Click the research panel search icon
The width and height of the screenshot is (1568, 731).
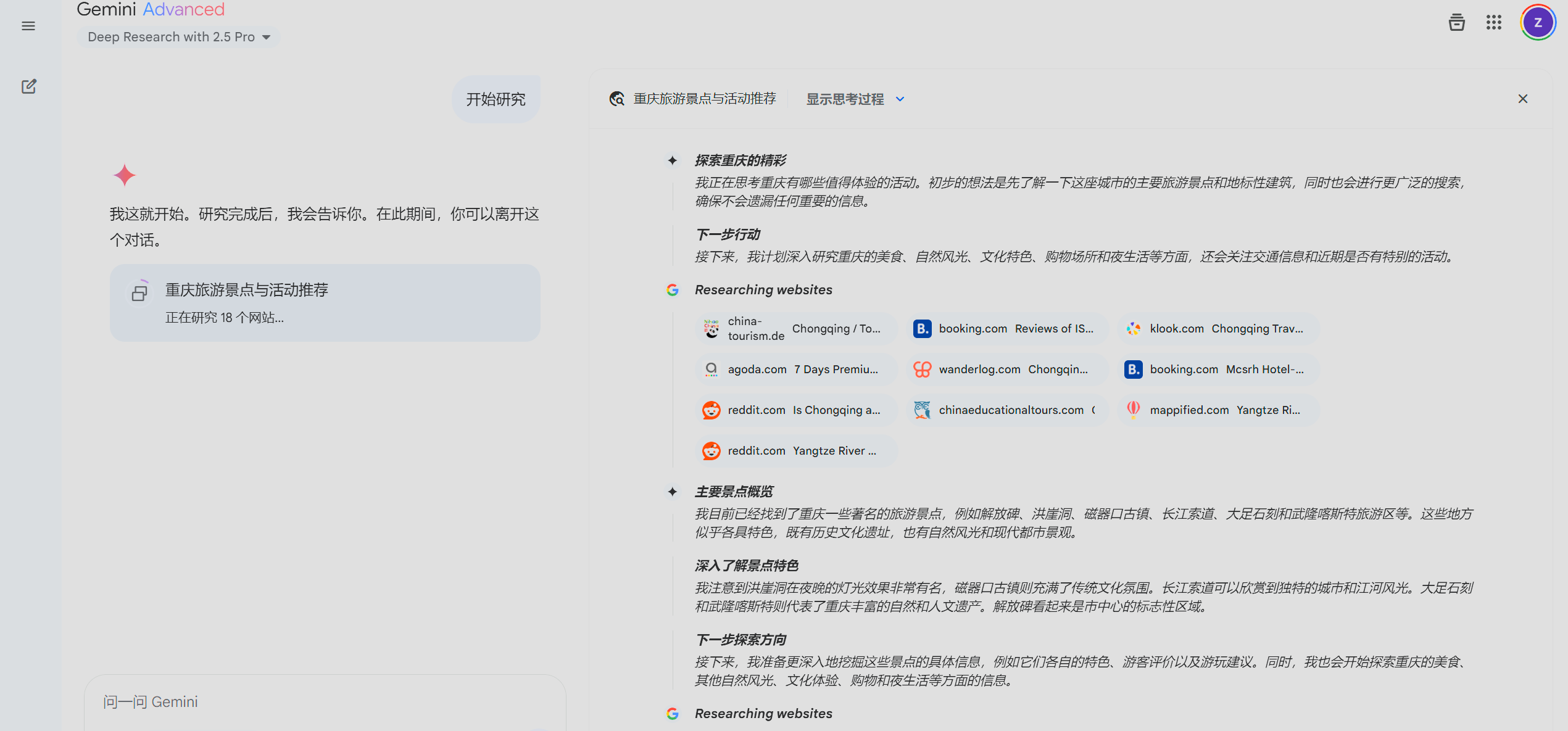[x=616, y=99]
